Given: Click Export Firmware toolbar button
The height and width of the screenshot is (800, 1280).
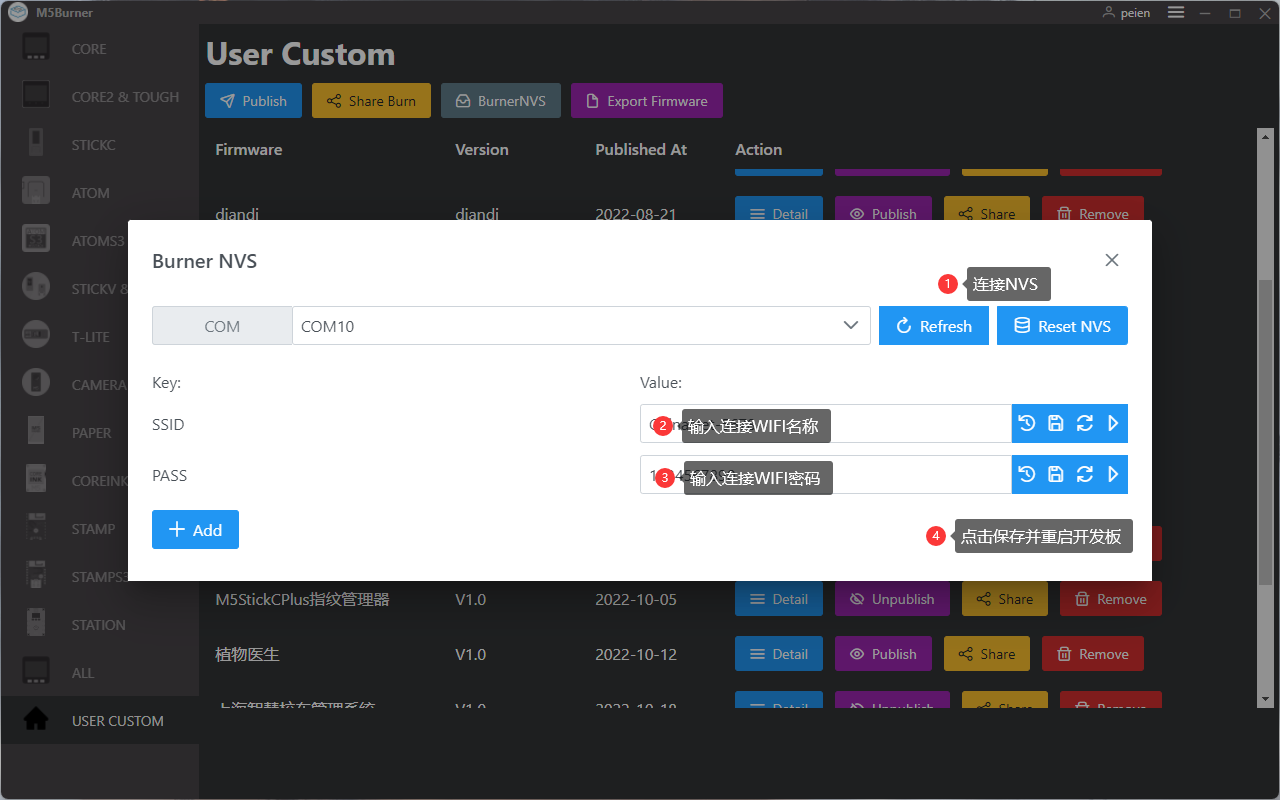Looking at the screenshot, I should click(x=647, y=101).
